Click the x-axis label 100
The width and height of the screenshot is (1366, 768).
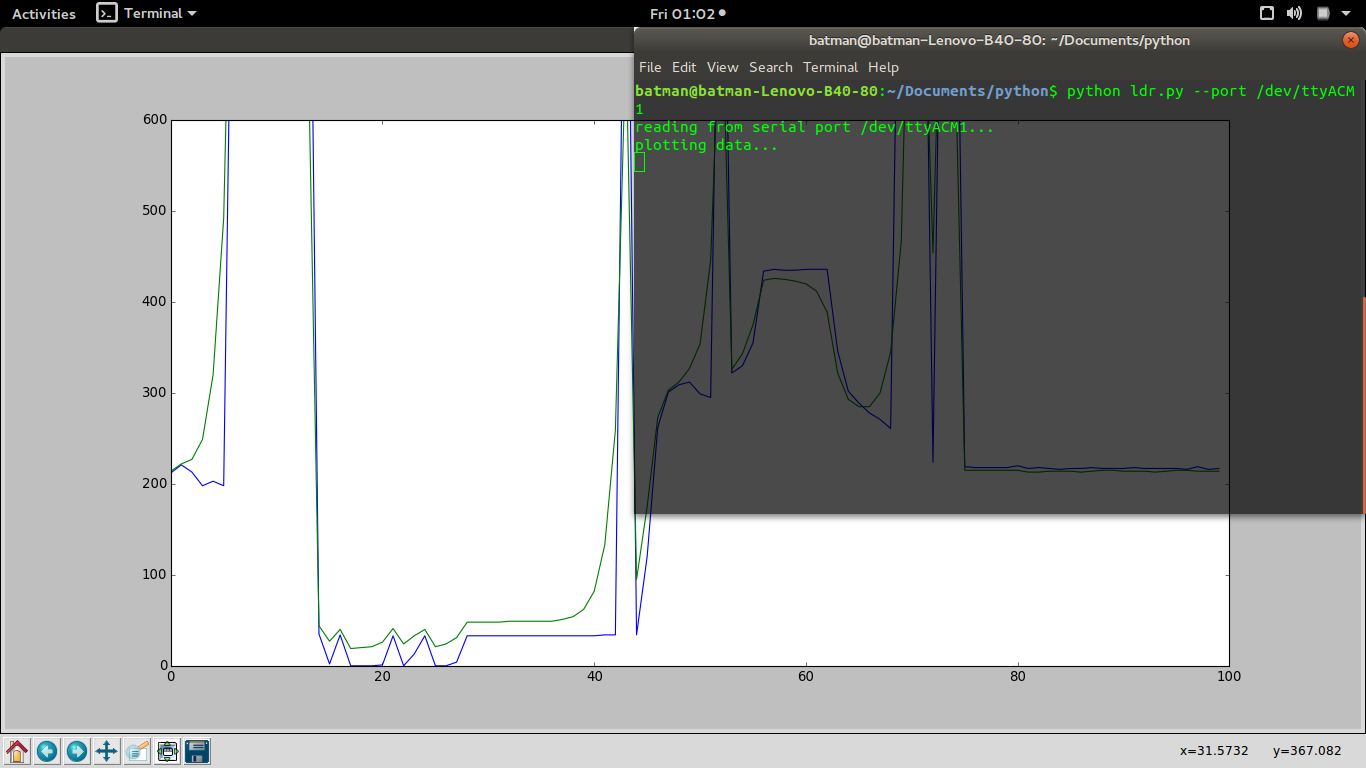click(x=1228, y=676)
